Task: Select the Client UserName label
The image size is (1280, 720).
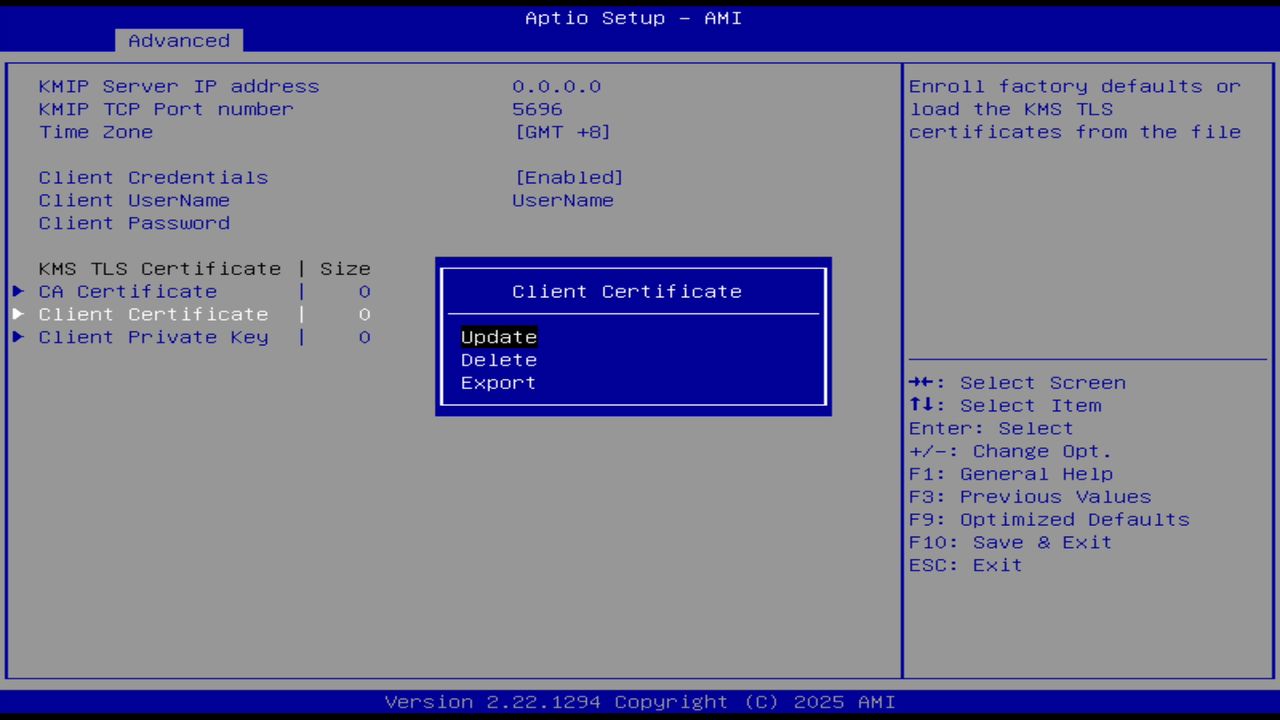Action: (134, 200)
